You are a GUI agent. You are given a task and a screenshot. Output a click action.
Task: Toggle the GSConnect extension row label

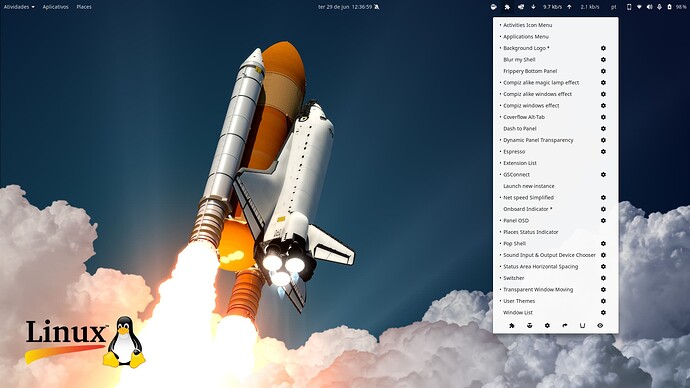516,175
